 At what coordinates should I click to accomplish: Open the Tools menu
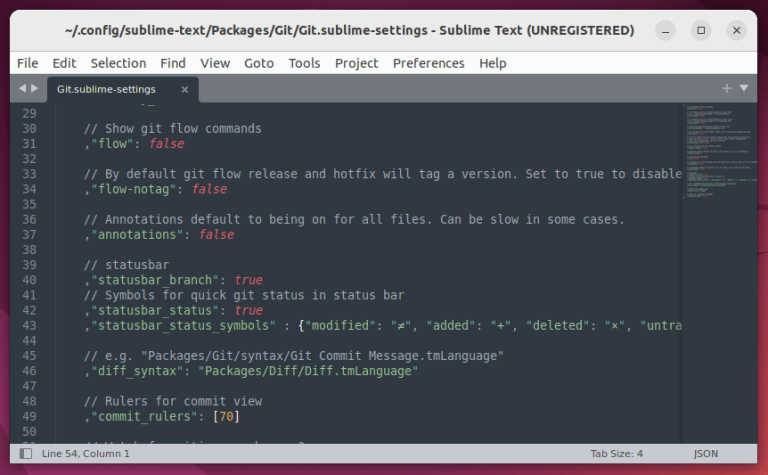click(x=304, y=63)
